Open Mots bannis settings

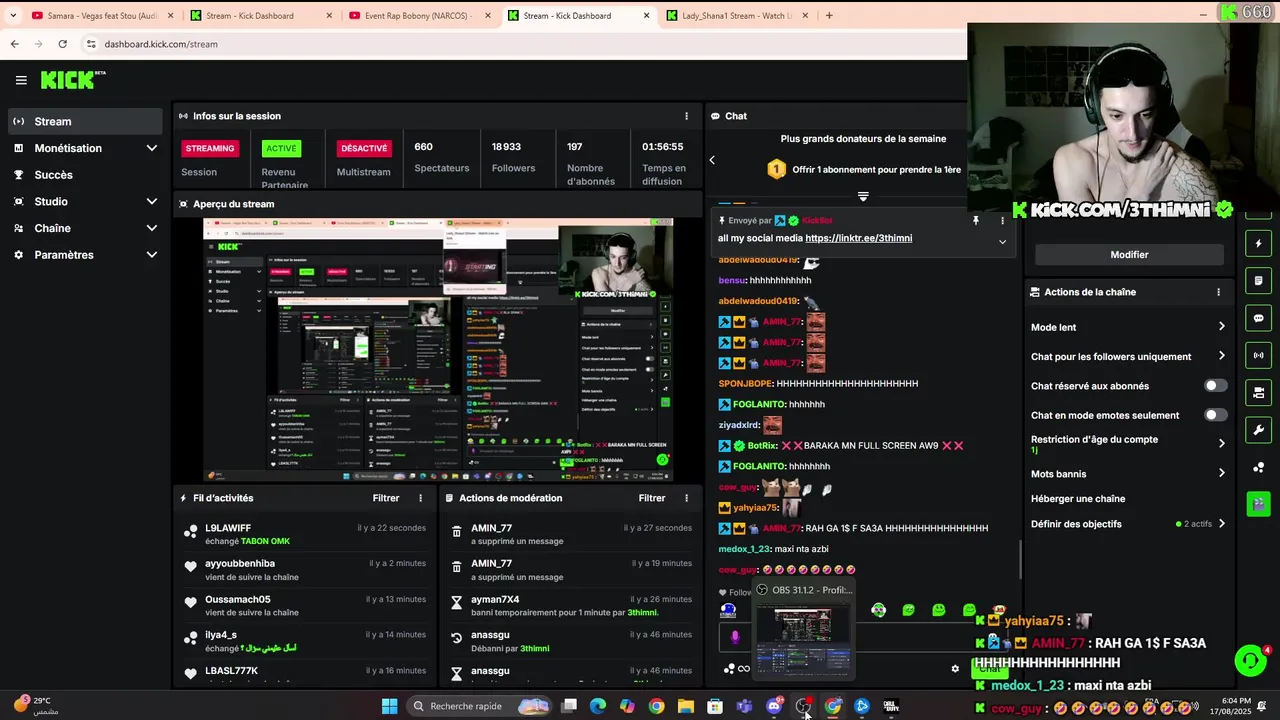[x=1128, y=474]
